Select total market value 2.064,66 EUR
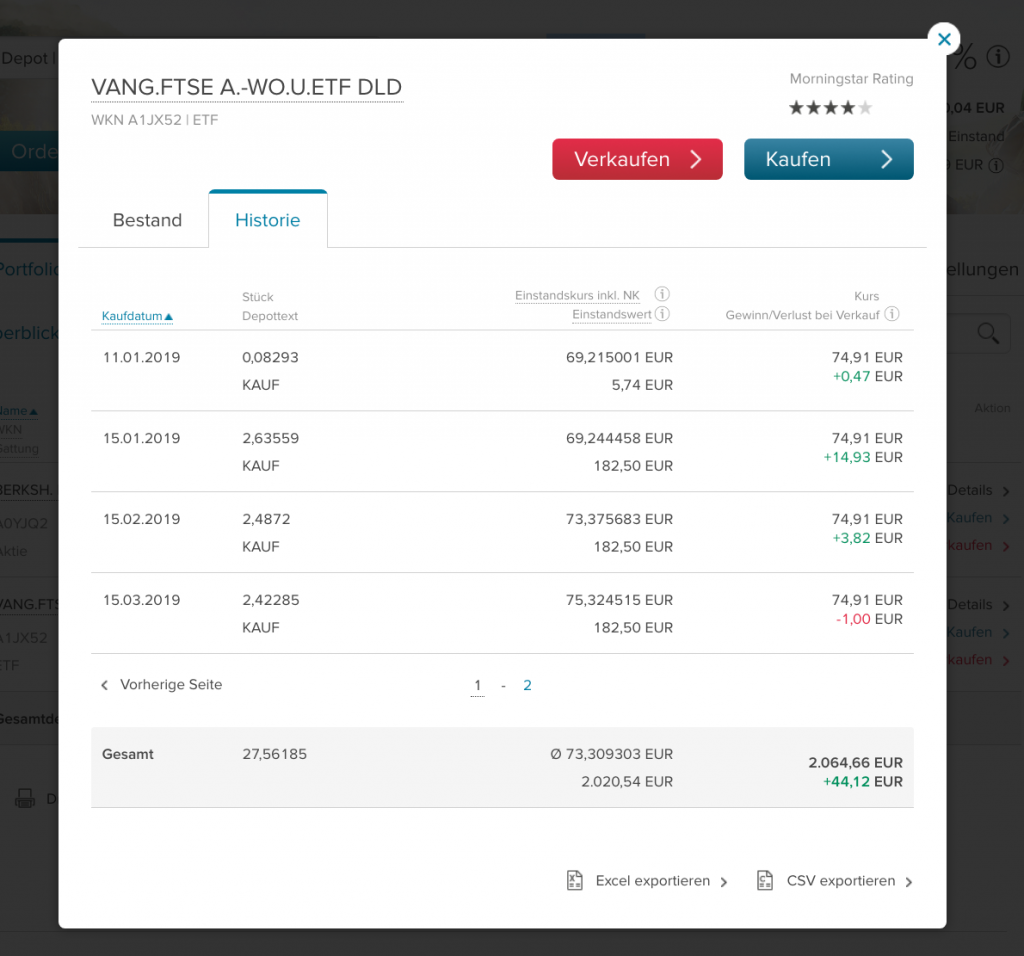Image resolution: width=1024 pixels, height=956 pixels. 856,763
